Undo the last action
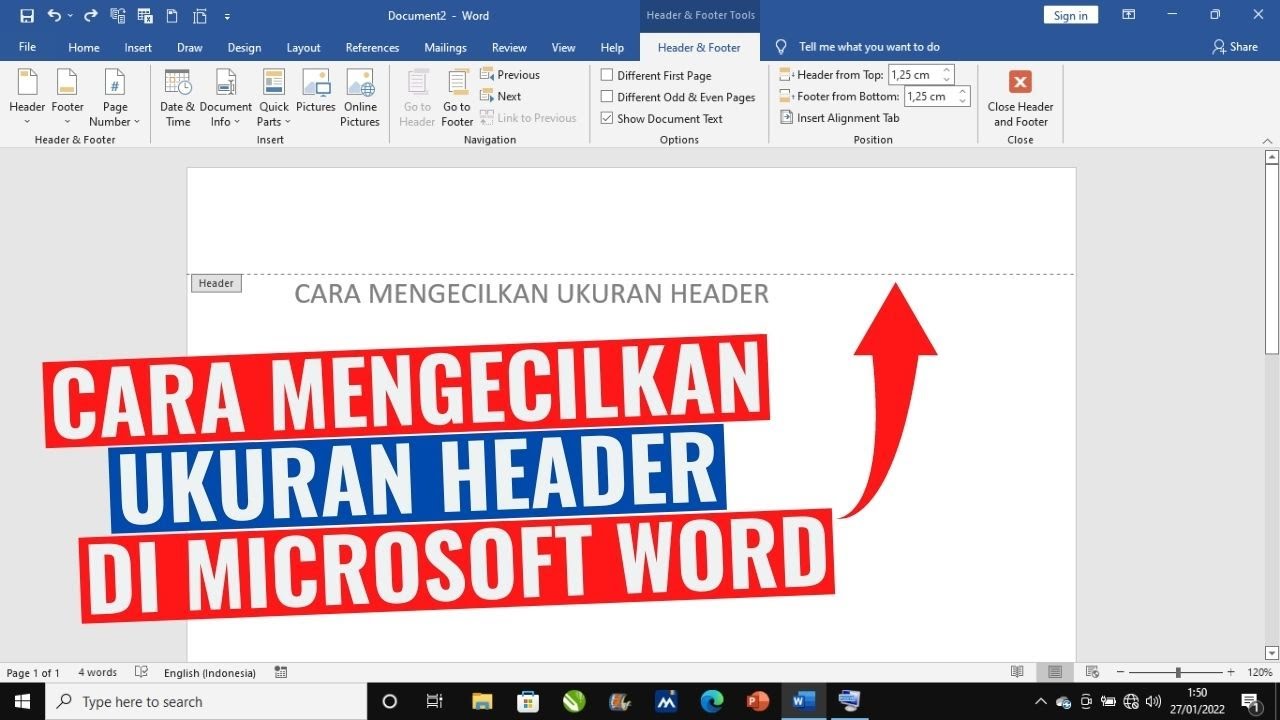This screenshot has width=1280, height=720. 54,16
